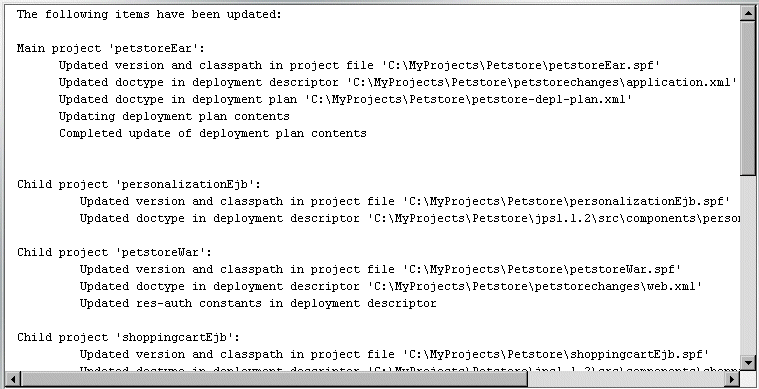The width and height of the screenshot is (759, 389).
Task: Click the personalizationEjb.spf project file line
Action: pos(405,201)
